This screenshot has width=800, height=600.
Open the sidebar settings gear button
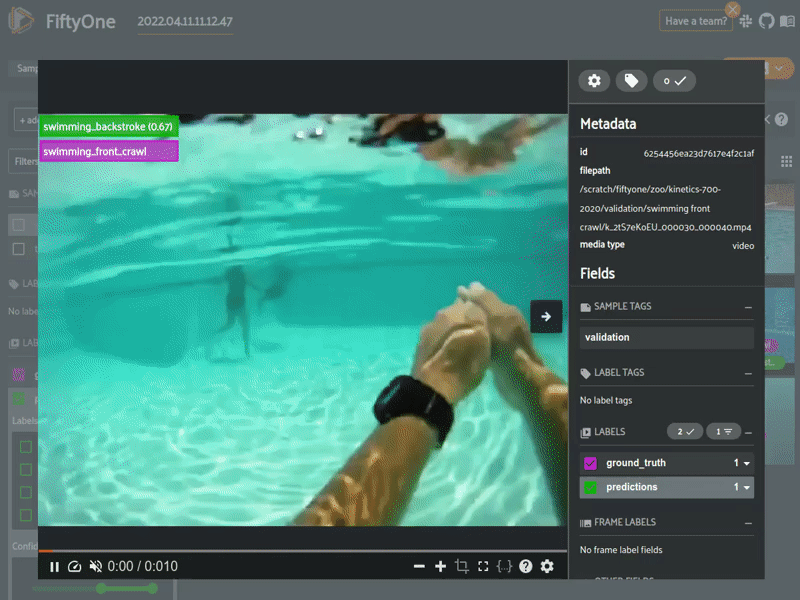(x=594, y=81)
